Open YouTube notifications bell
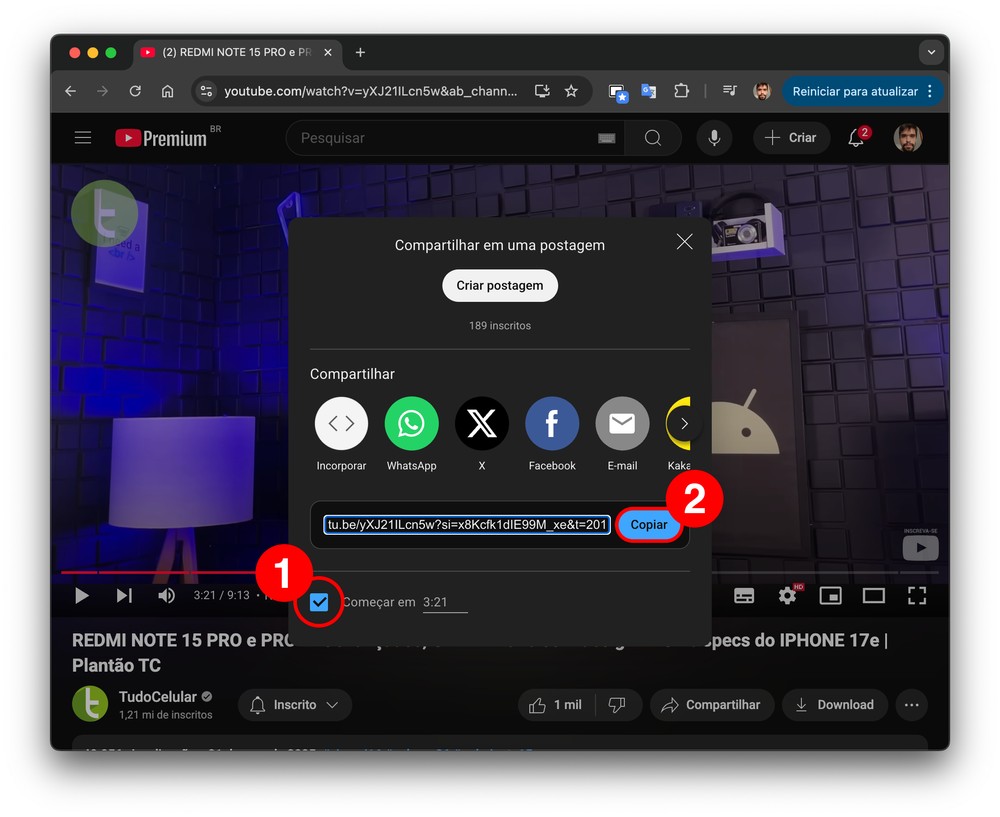Image resolution: width=1000 pixels, height=817 pixels. tap(856, 138)
